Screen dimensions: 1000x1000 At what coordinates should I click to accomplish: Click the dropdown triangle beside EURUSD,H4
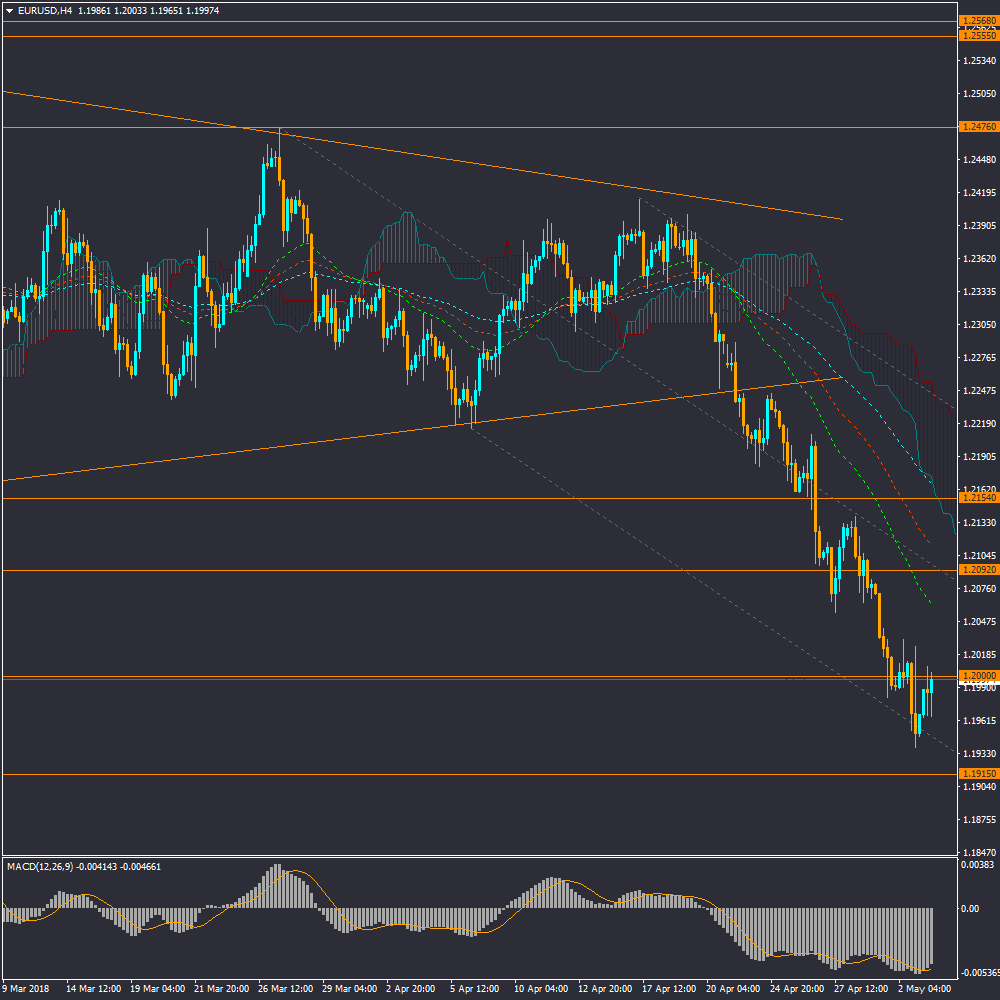coord(10,10)
